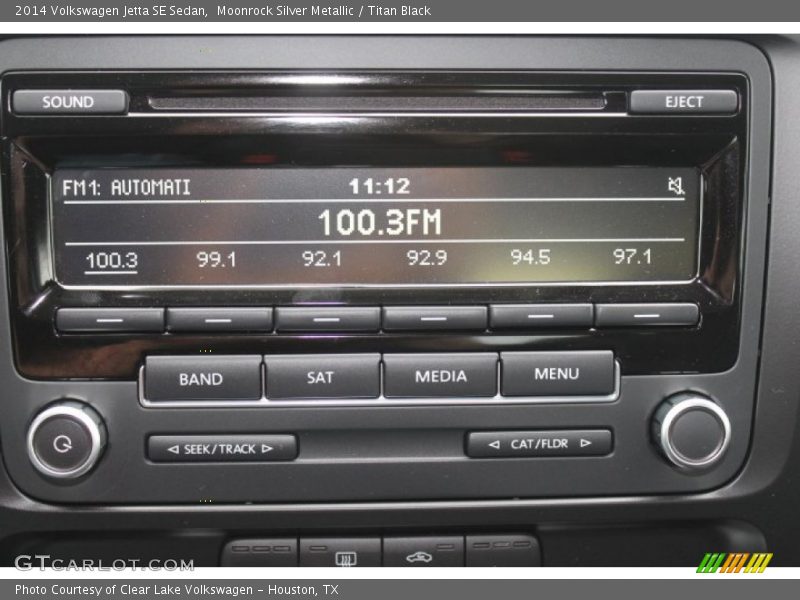The width and height of the screenshot is (800, 600).
Task: Click the FM1: AUTOMATI label
Action: 126,188
